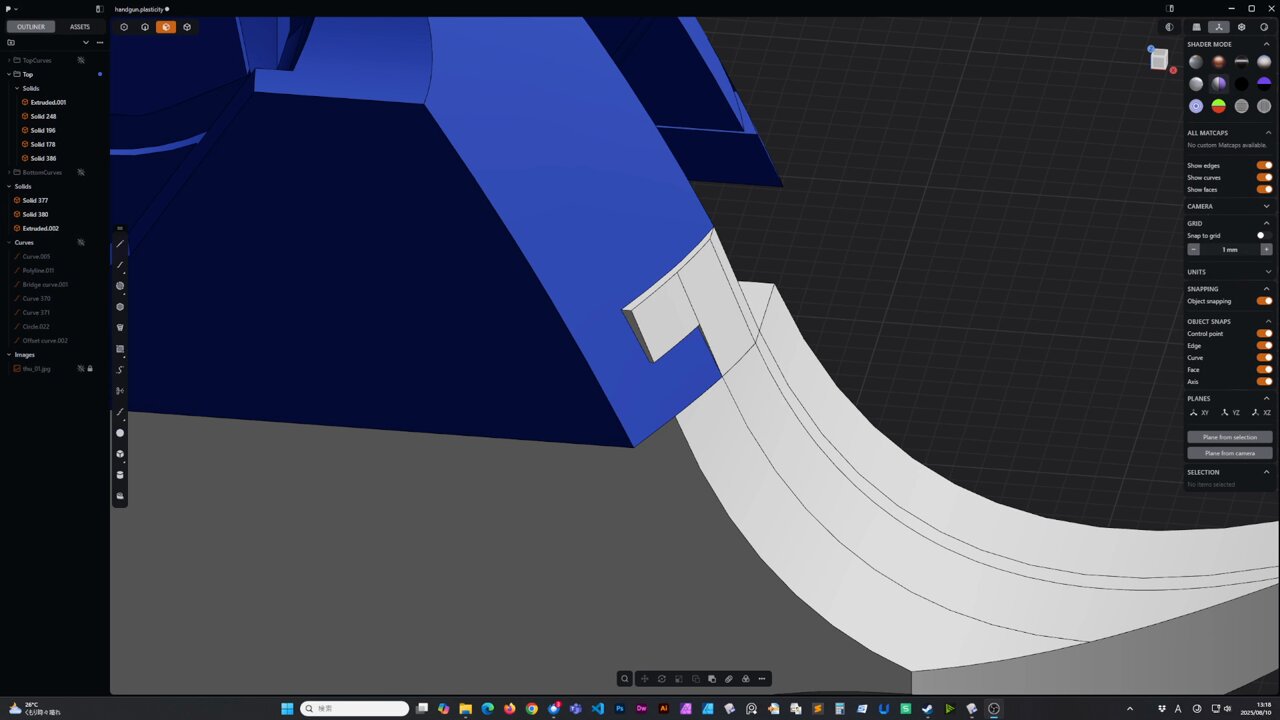Screen dimensions: 1280x720
Task: Activate edge selection mode icon
Action: point(145,27)
